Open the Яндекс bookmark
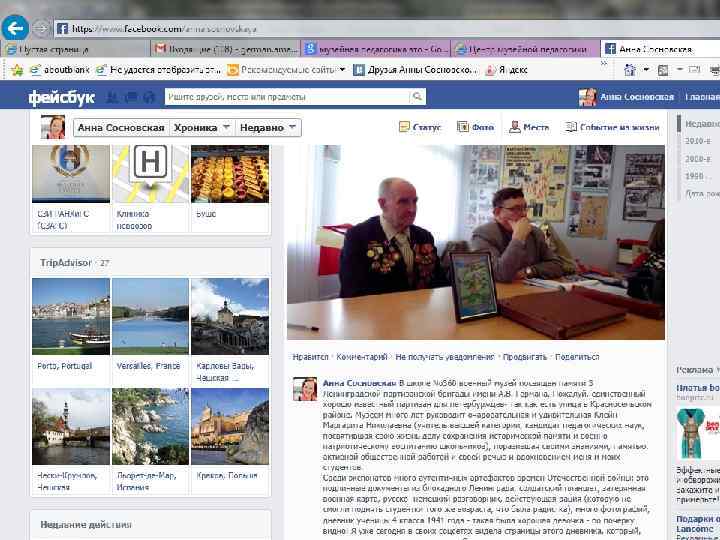Viewport: 720px width, 540px height. coord(507,70)
